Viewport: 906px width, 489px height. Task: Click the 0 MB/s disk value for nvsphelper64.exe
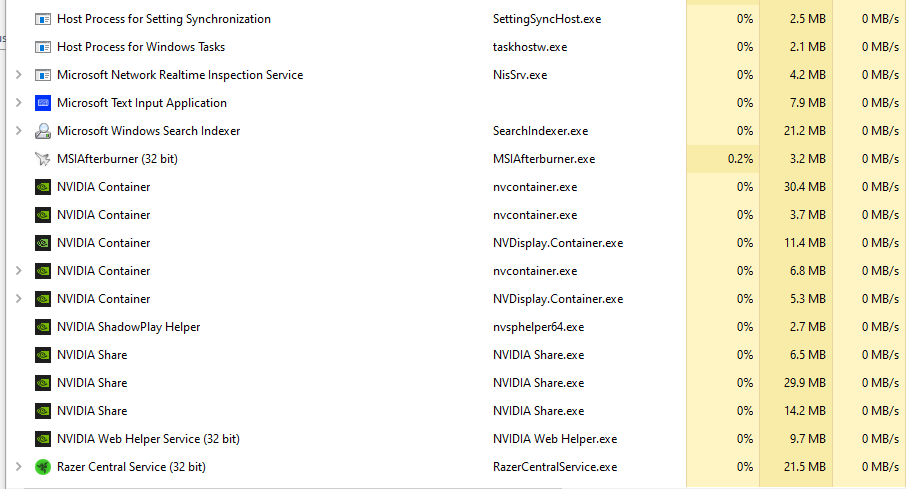pos(880,327)
